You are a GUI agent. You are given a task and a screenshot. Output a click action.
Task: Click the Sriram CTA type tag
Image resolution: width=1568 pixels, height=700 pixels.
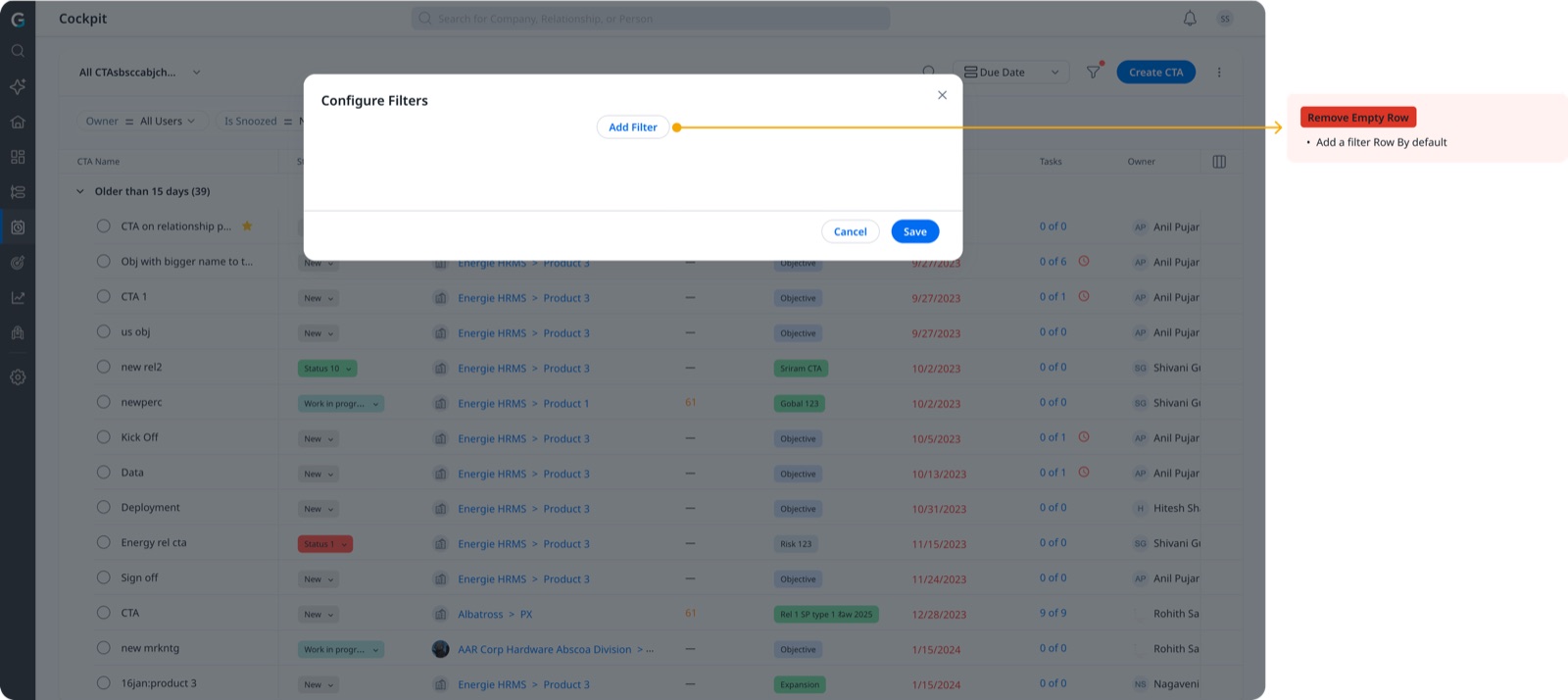click(801, 369)
